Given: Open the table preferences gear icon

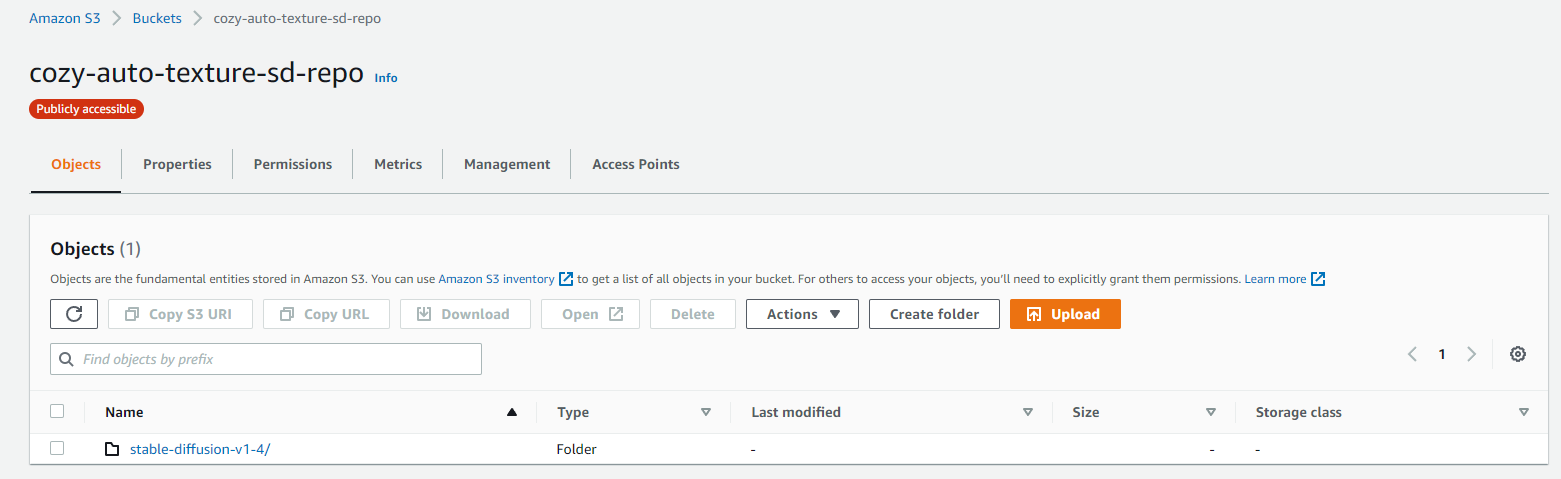Looking at the screenshot, I should point(1517,354).
